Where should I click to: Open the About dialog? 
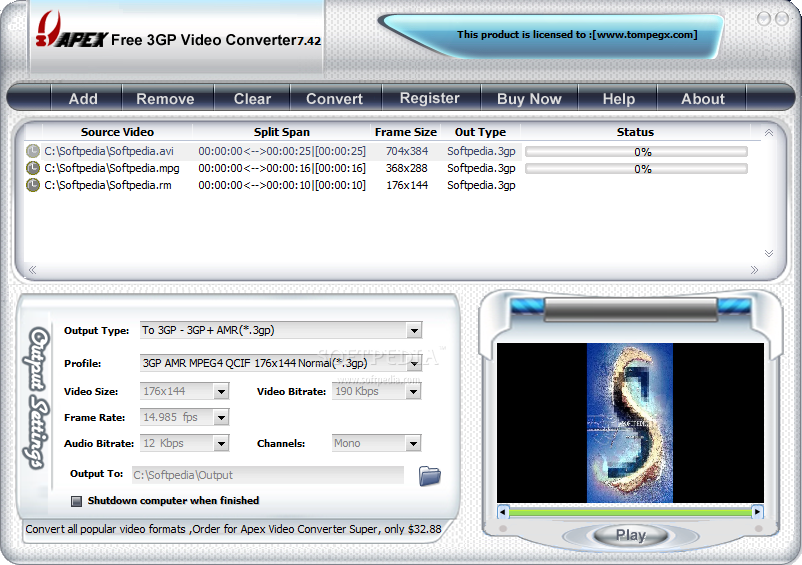point(703,98)
